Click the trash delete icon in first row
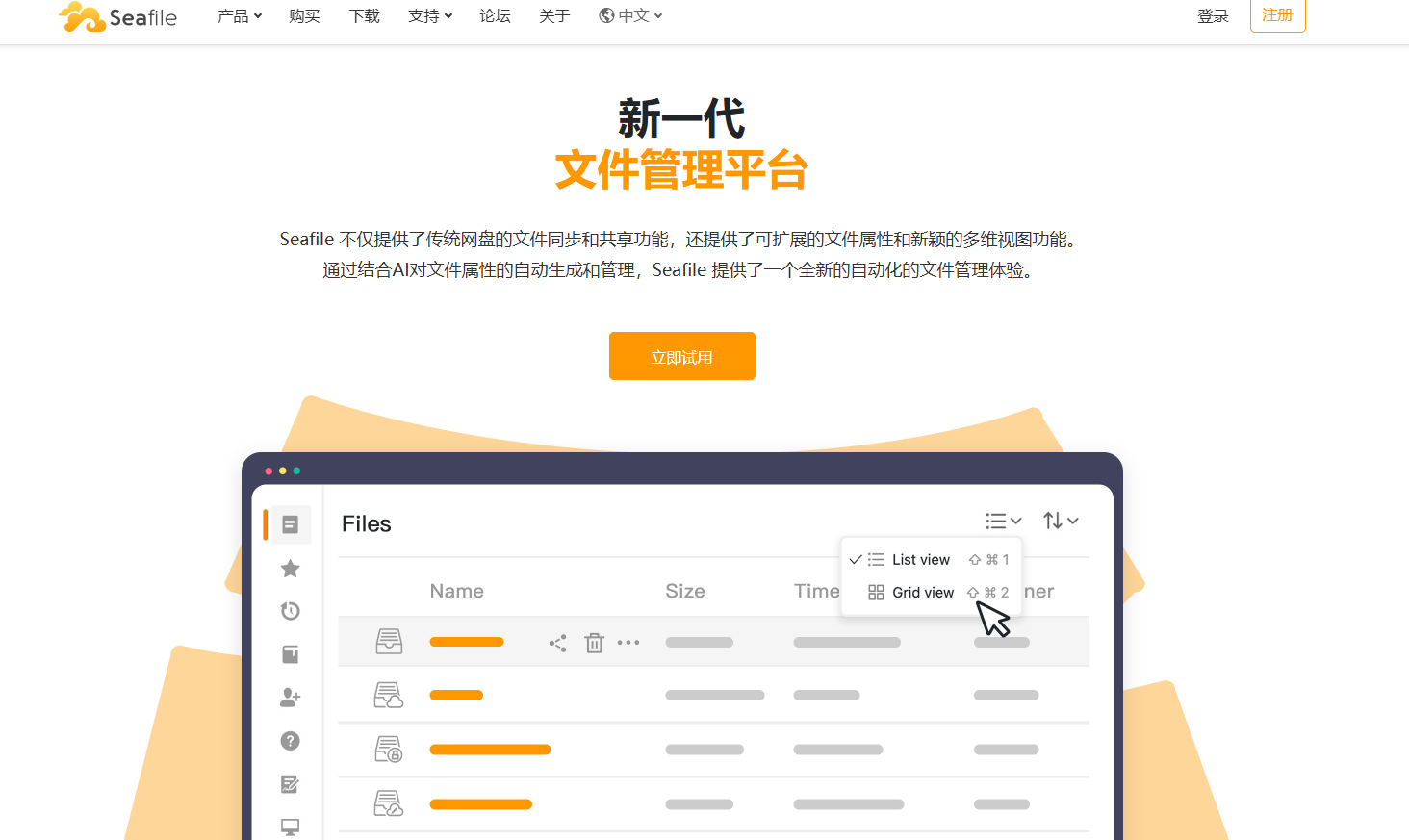Screen dimensions: 1409x840 pos(595,643)
